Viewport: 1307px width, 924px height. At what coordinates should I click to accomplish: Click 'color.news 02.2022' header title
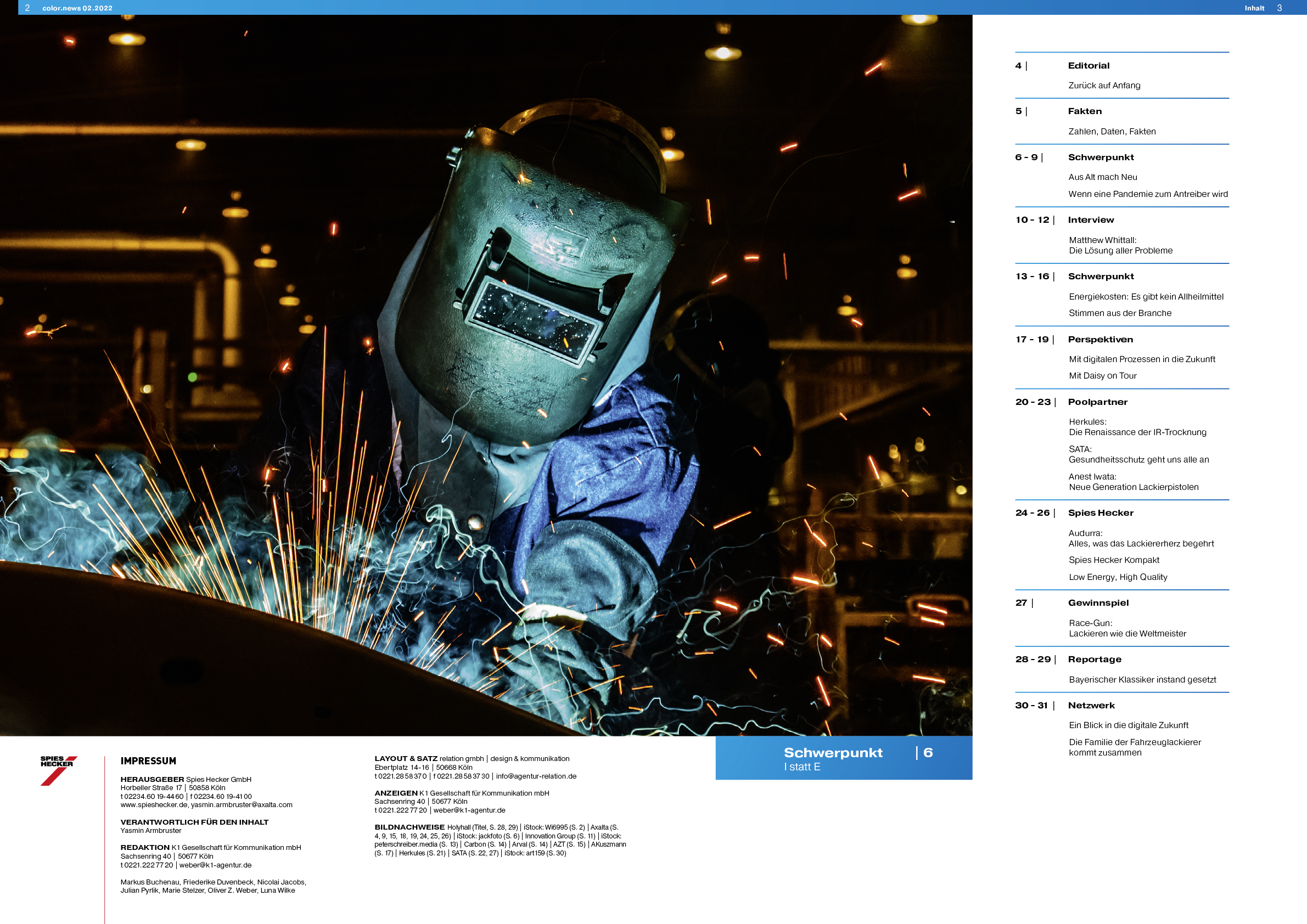77,8
